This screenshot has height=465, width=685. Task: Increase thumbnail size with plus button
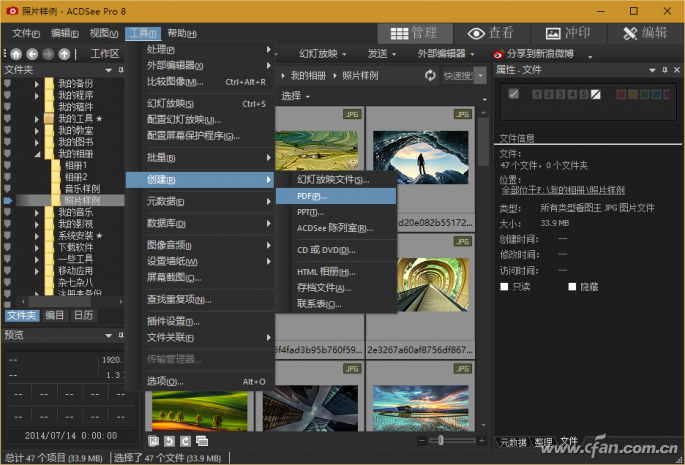point(482,441)
